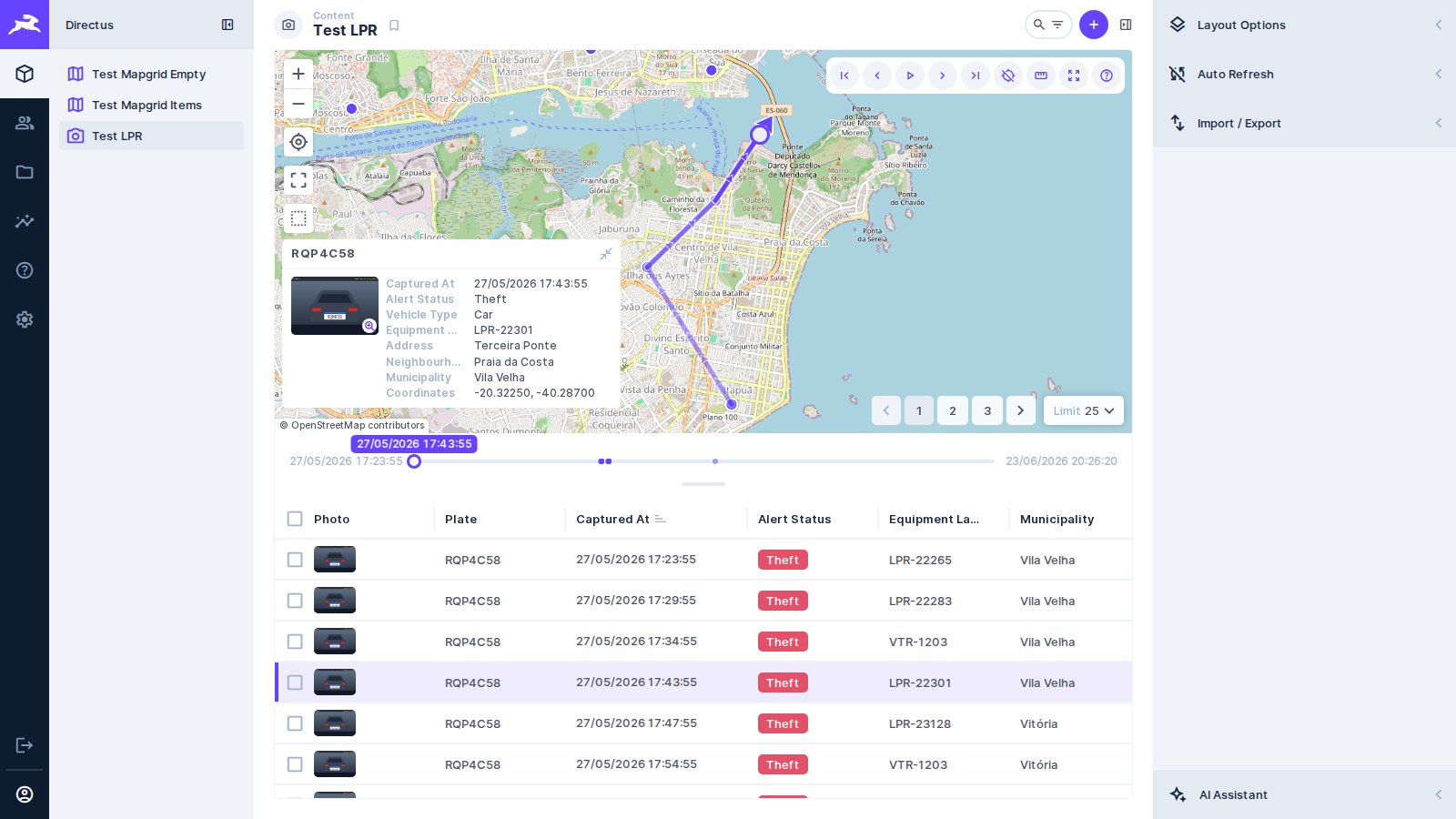Viewport: 1456px width, 819px height.
Task: Collapse the RQP4C58 info popup
Action: tap(606, 254)
